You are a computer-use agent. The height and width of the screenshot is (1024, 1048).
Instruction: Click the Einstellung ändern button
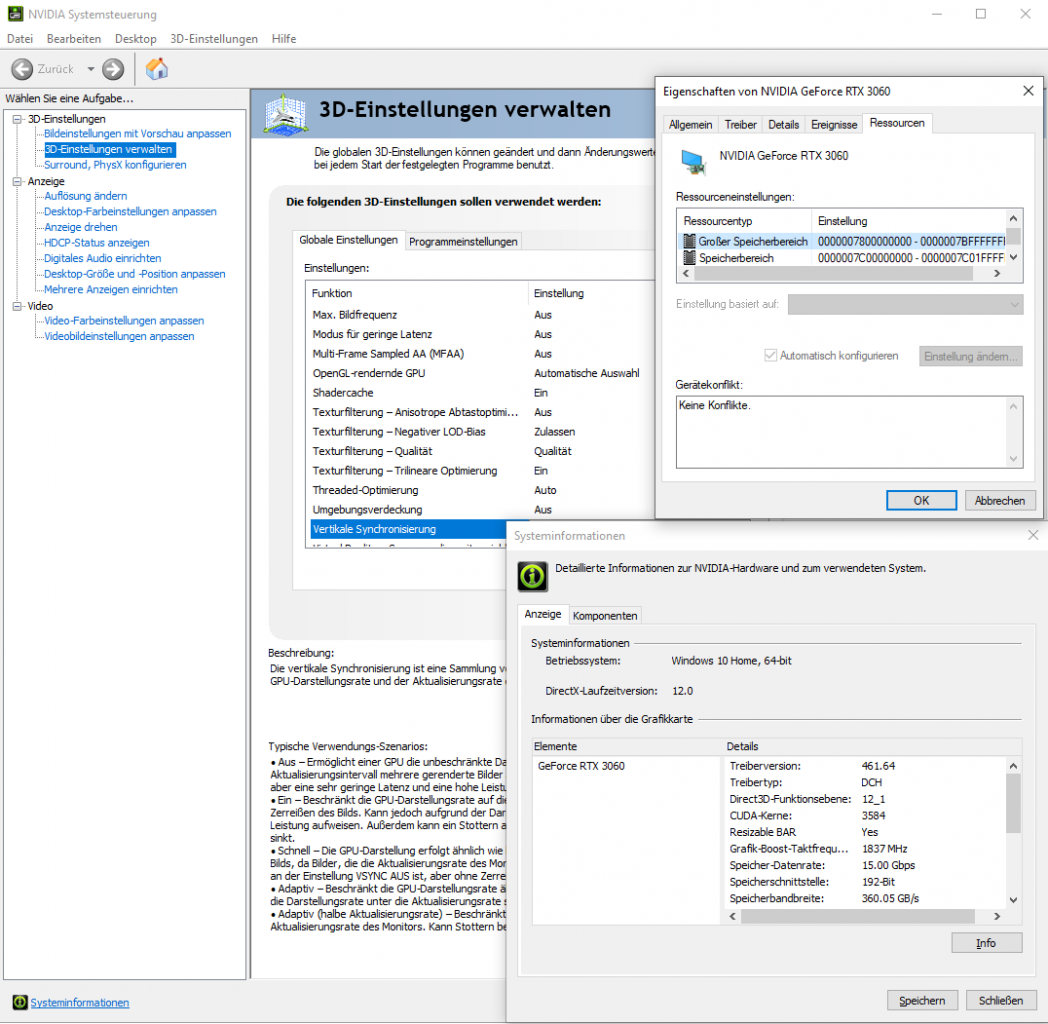(970, 356)
